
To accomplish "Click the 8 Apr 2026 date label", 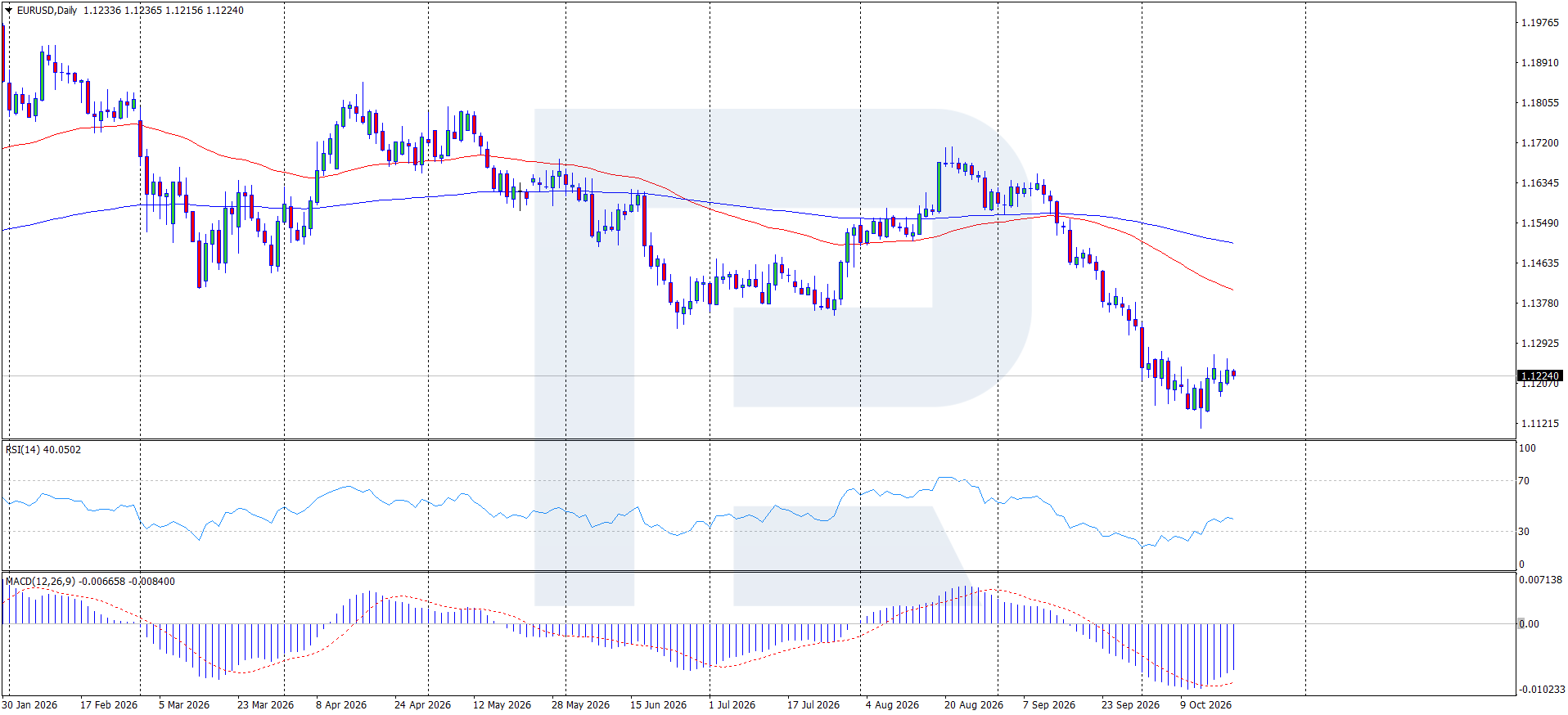I will (341, 705).
